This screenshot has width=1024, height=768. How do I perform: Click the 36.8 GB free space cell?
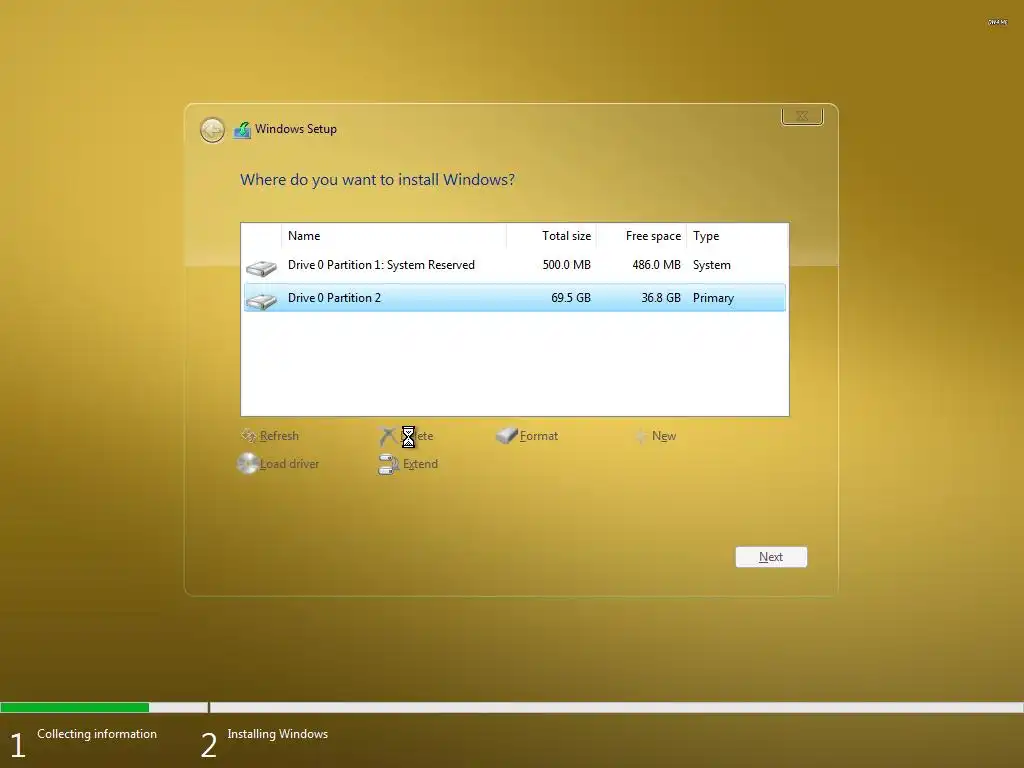tap(661, 298)
